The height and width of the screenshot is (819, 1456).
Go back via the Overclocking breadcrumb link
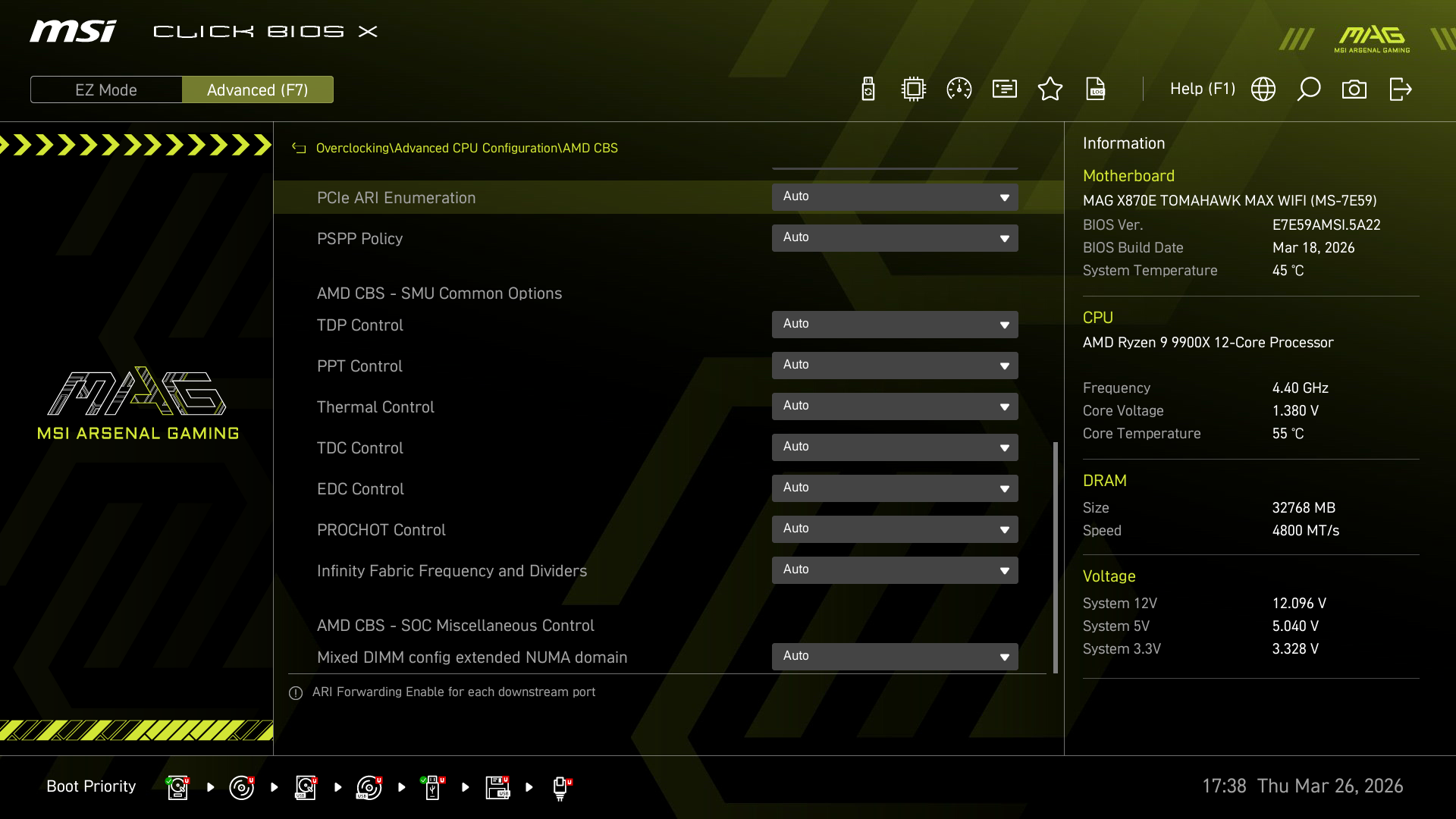coord(353,148)
